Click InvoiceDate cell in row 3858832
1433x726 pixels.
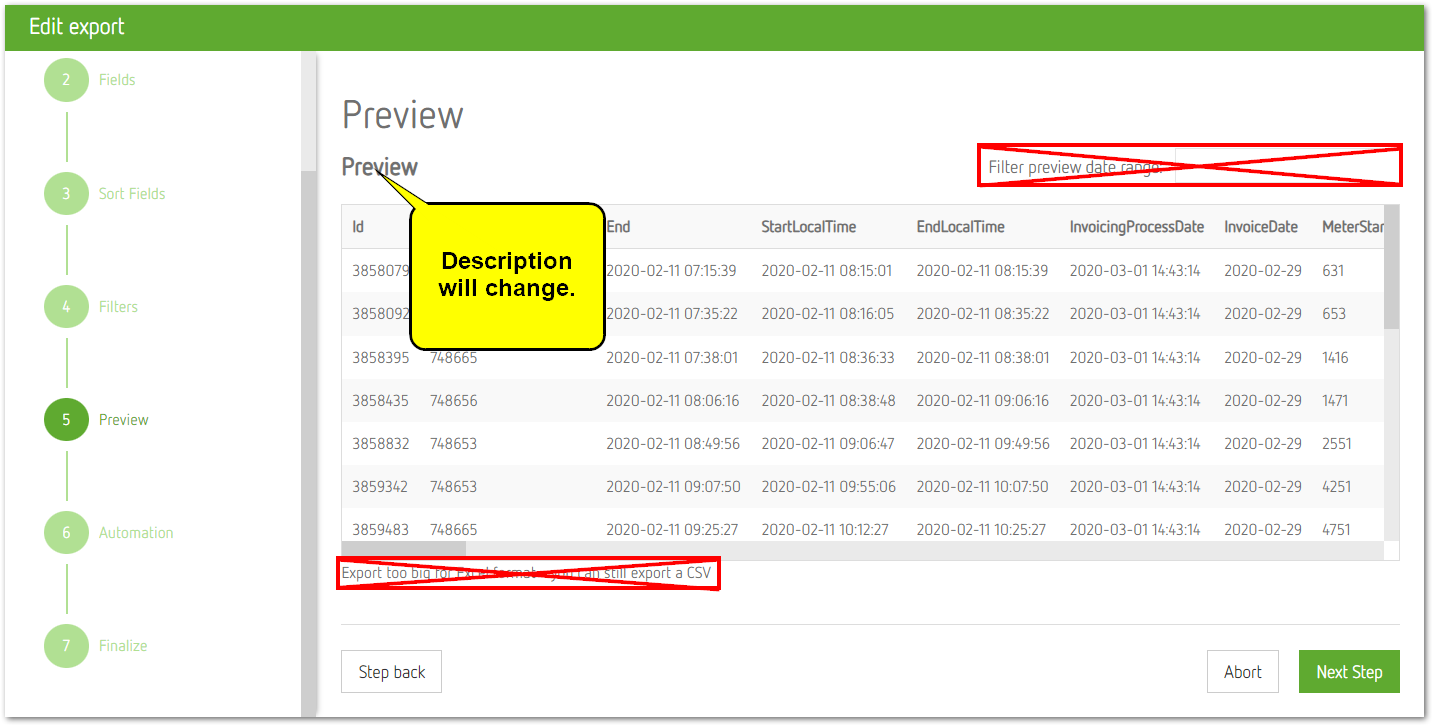point(1263,443)
